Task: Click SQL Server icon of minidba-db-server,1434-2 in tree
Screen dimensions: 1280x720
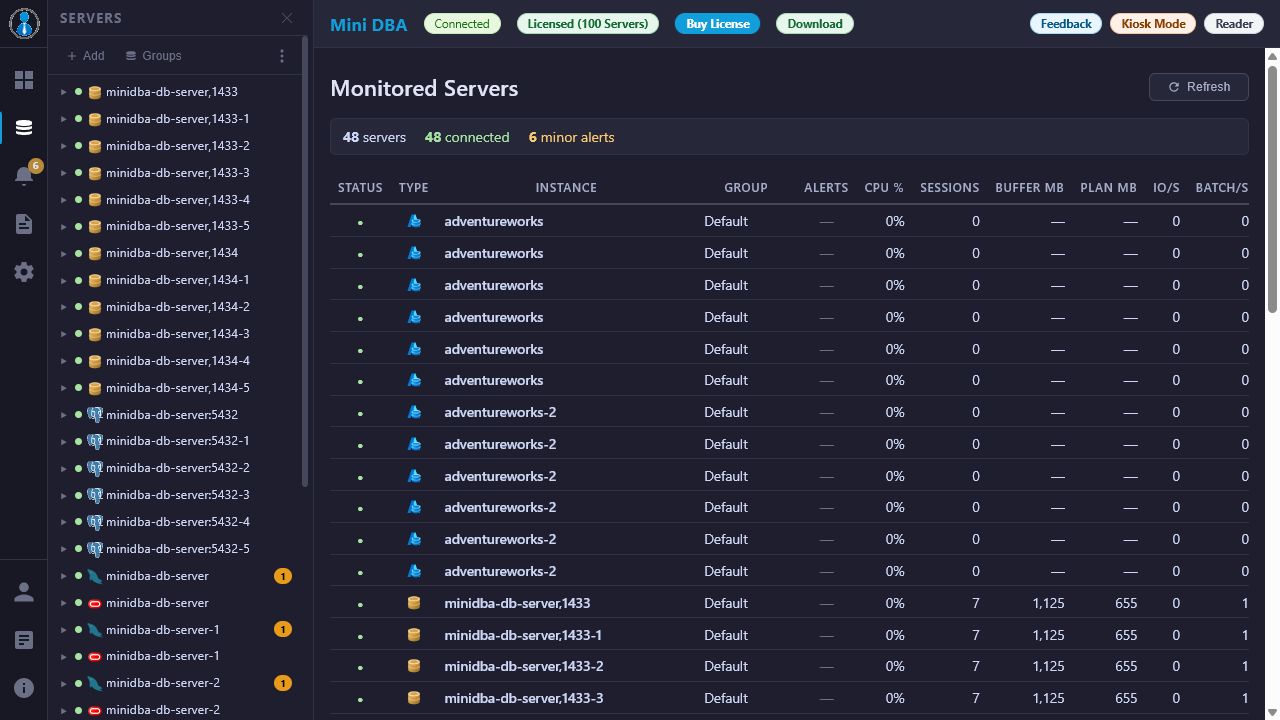Action: tap(95, 307)
